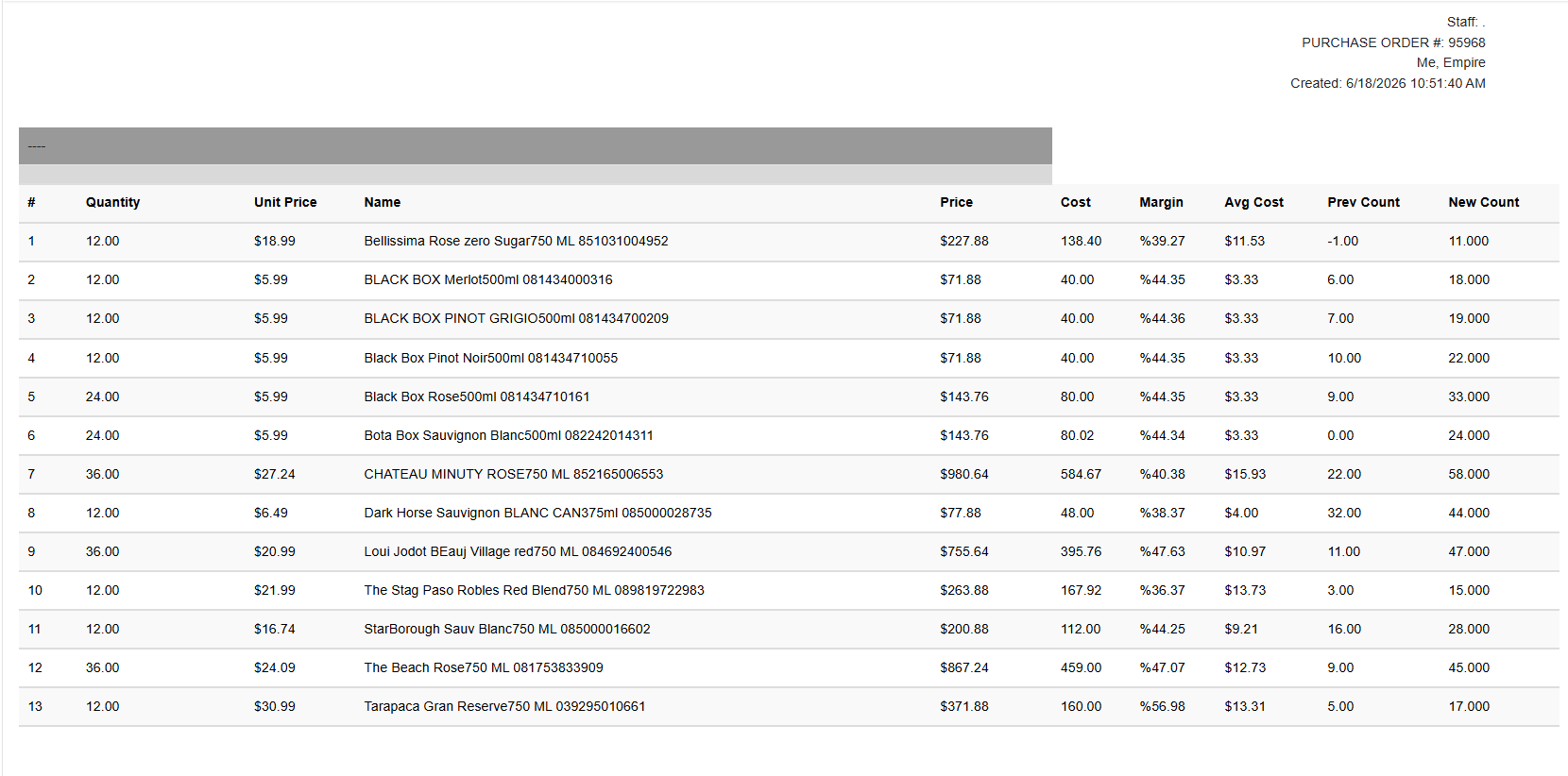Click the $18.99 unit price cell
The height and width of the screenshot is (776, 1568).
point(275,241)
